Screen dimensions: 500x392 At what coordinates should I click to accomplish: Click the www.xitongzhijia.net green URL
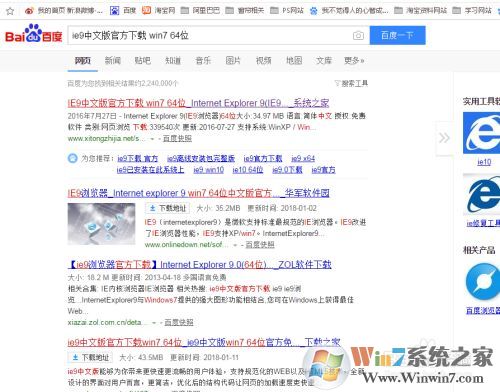click(106, 139)
